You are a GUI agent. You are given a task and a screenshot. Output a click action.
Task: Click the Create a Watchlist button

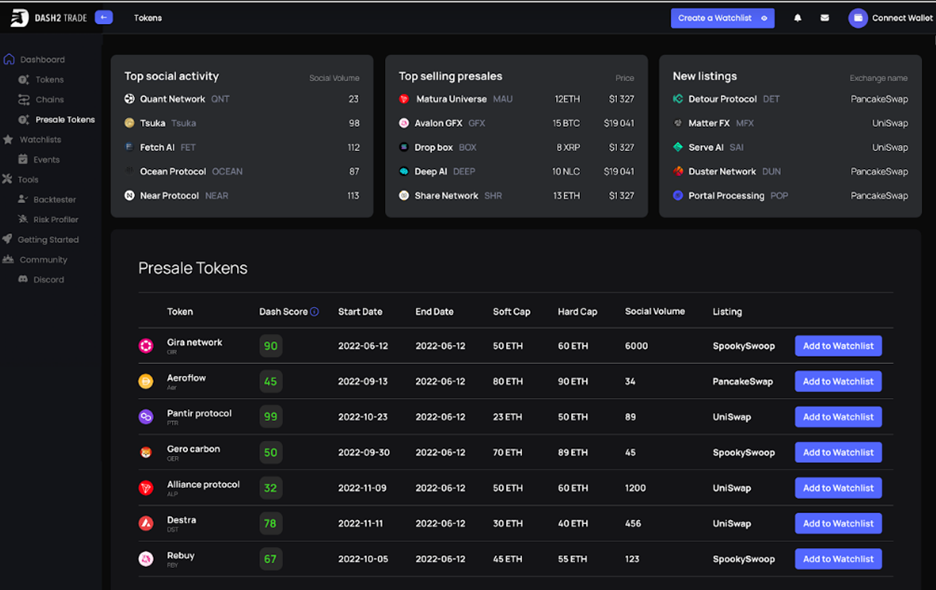(x=722, y=17)
